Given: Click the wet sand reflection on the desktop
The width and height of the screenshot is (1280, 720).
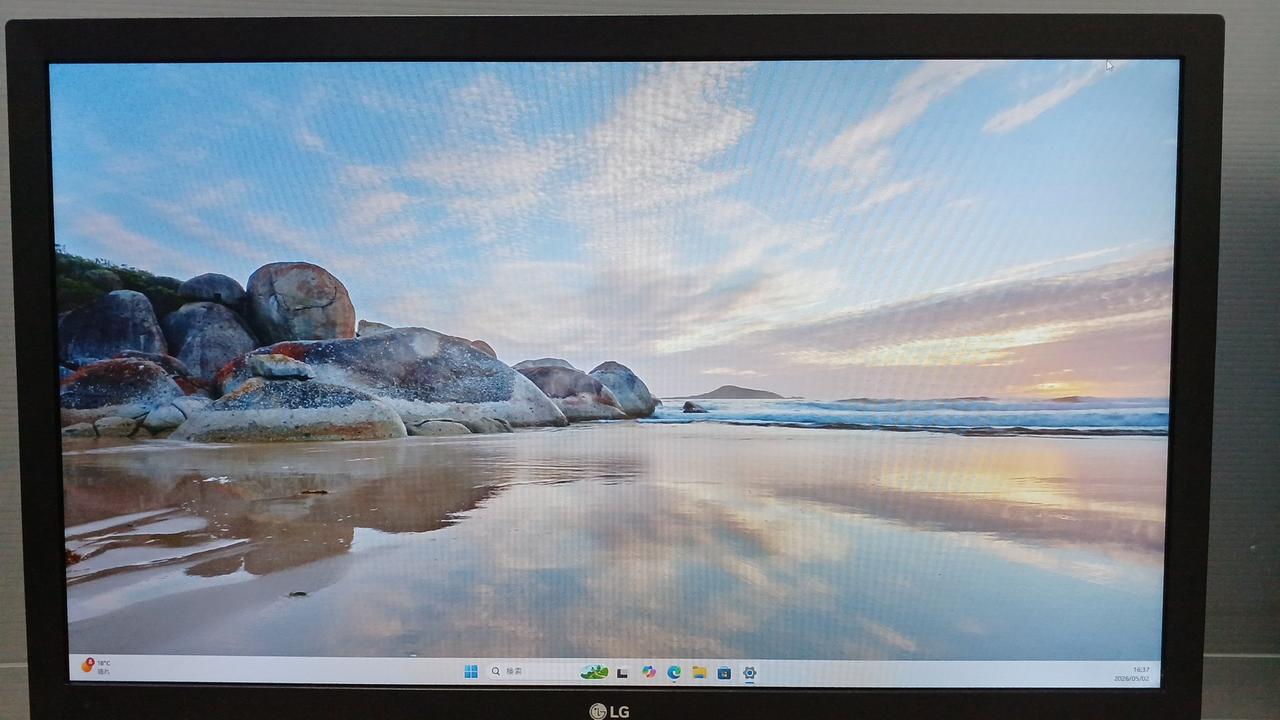Looking at the screenshot, I should [600, 550].
